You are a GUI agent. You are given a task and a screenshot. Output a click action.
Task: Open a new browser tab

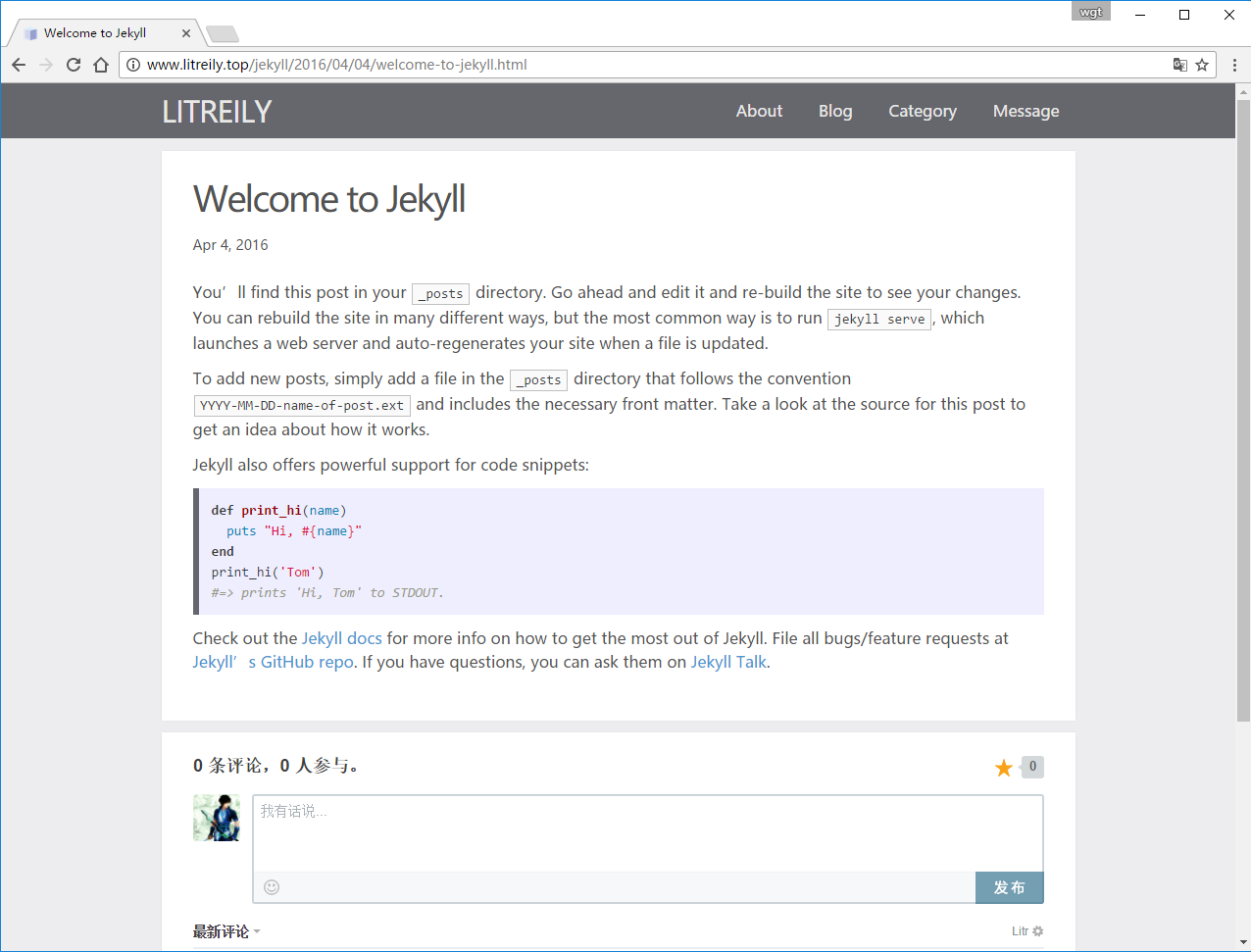click(223, 34)
